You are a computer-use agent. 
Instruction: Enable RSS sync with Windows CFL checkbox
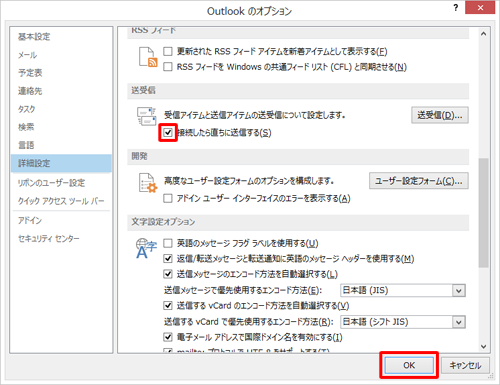click(168, 67)
